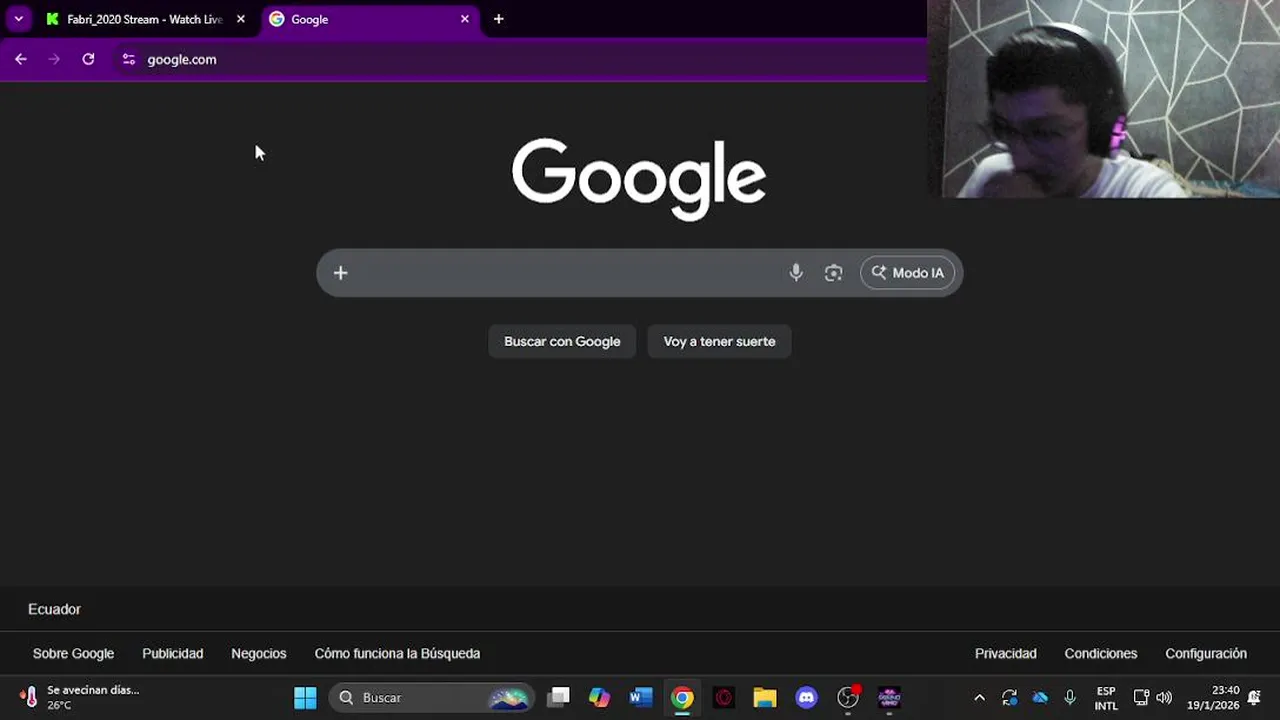Screen dimensions: 1280x720
Task: Open Configuración footer menu
Action: (1206, 653)
